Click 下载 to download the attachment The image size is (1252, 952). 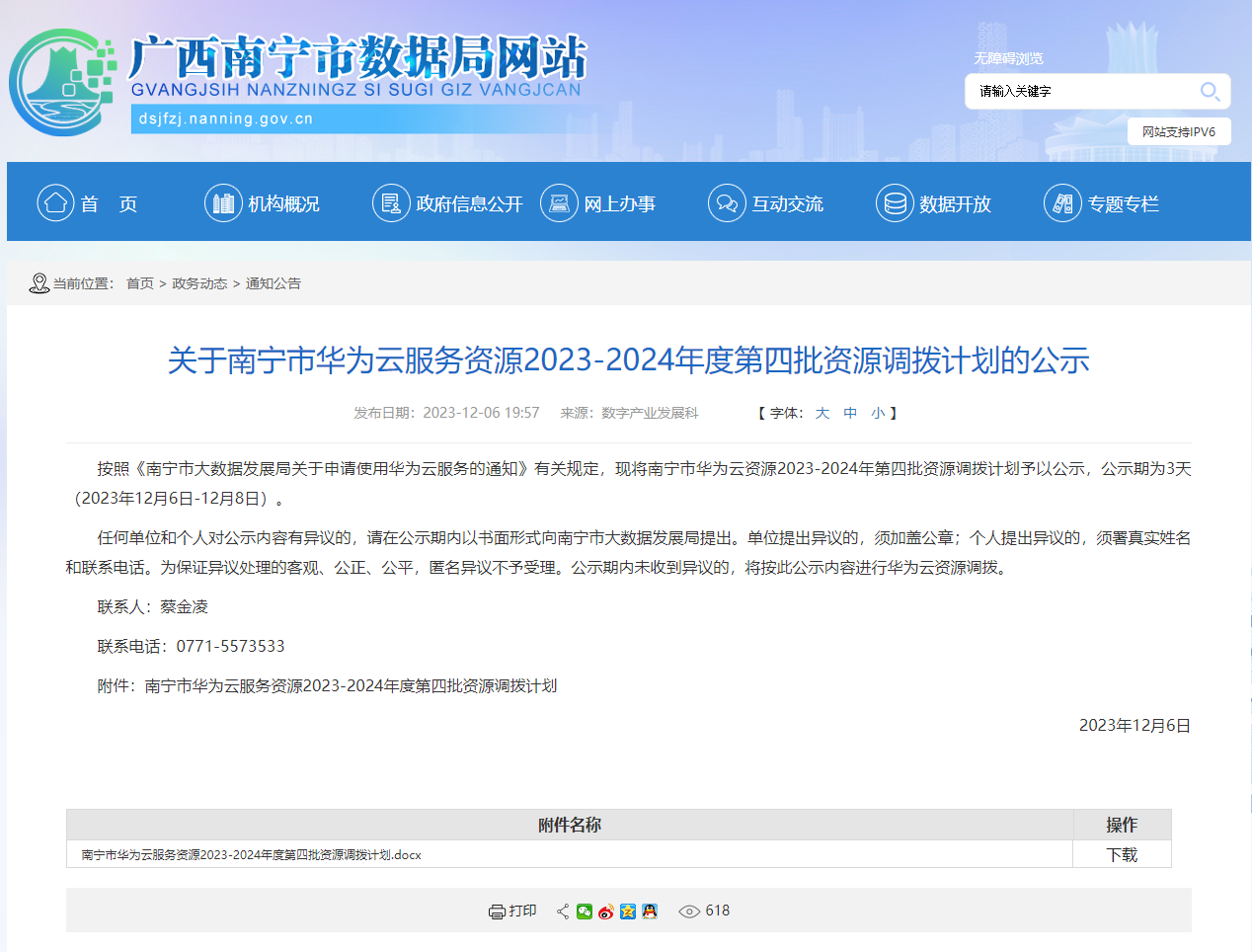(1122, 854)
